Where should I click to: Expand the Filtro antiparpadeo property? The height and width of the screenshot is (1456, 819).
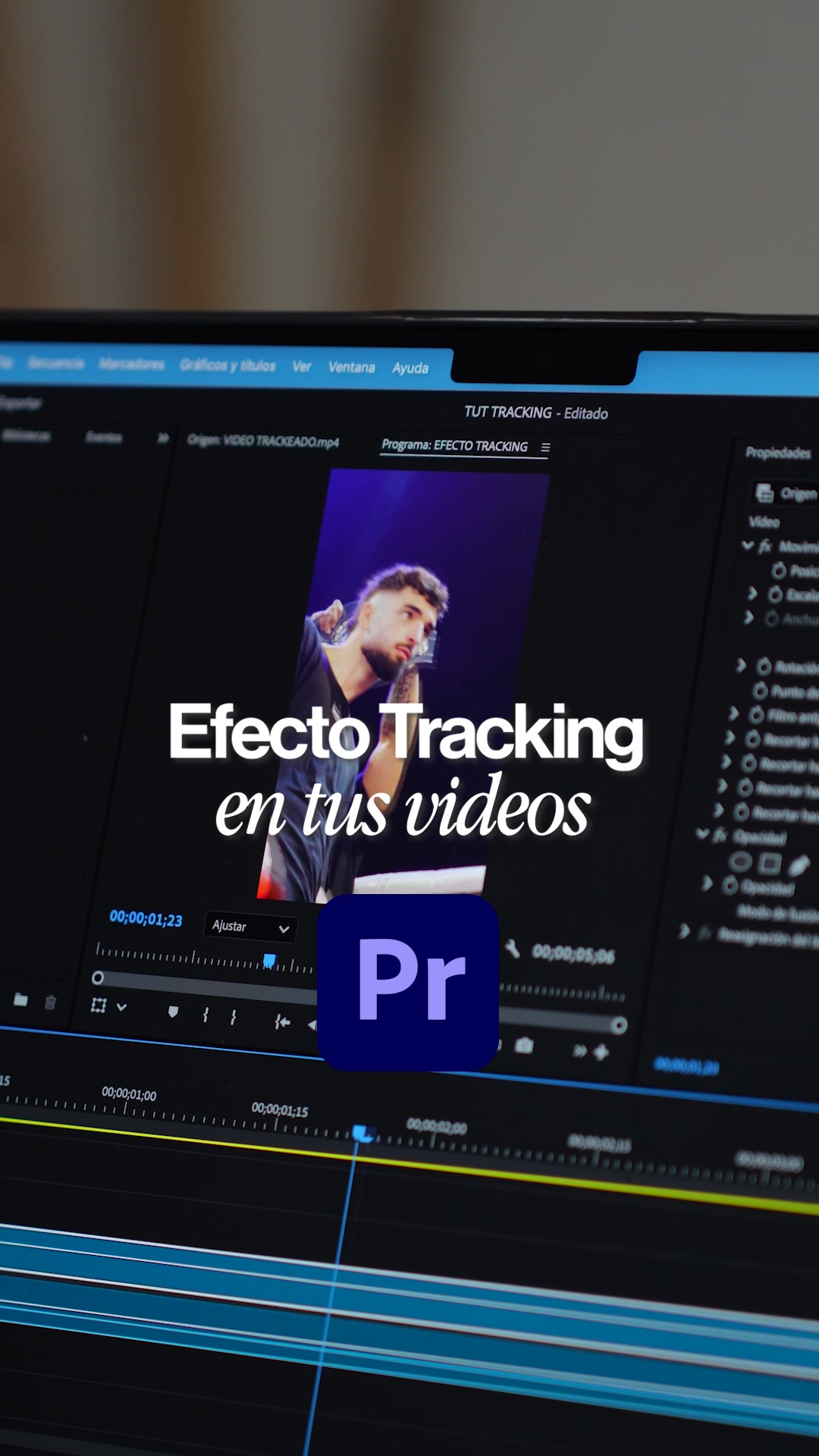733,714
